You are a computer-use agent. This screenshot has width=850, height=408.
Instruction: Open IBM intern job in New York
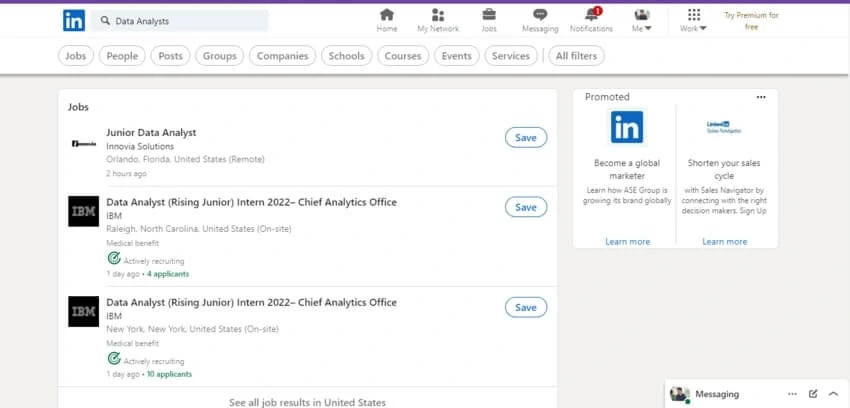252,302
